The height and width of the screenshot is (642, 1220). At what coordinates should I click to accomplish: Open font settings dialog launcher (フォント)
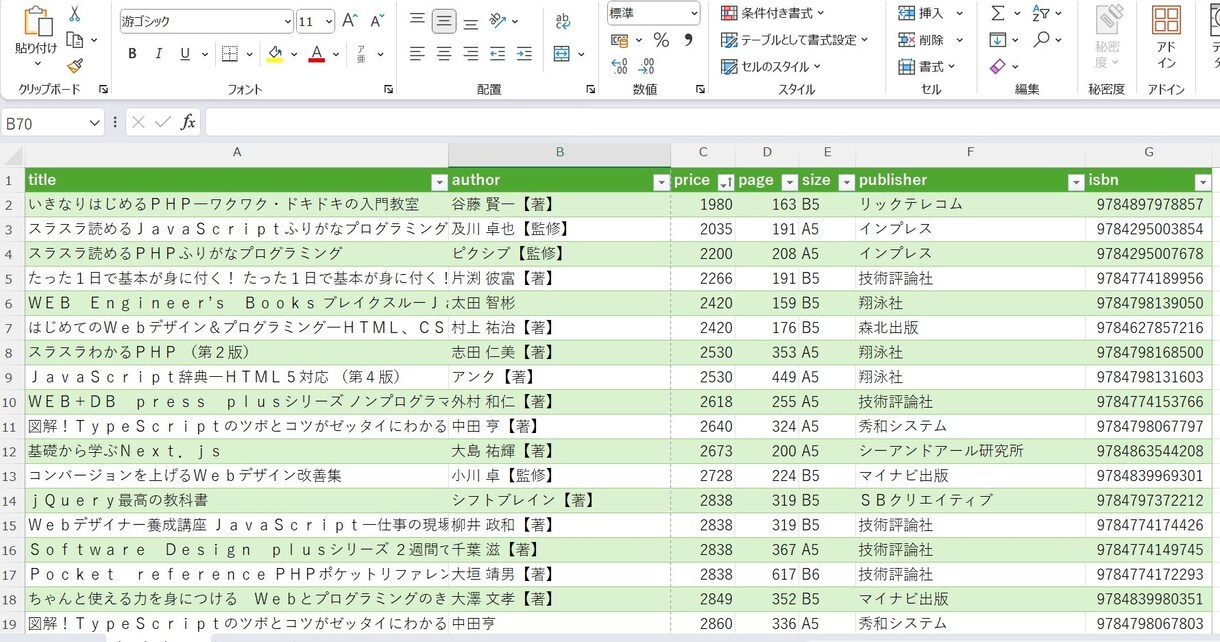(x=388, y=89)
